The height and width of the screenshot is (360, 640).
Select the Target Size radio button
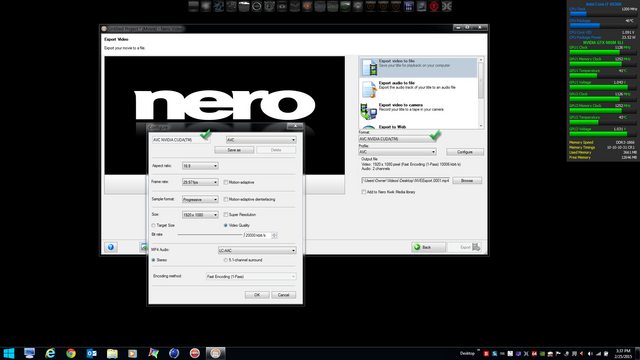(x=153, y=225)
